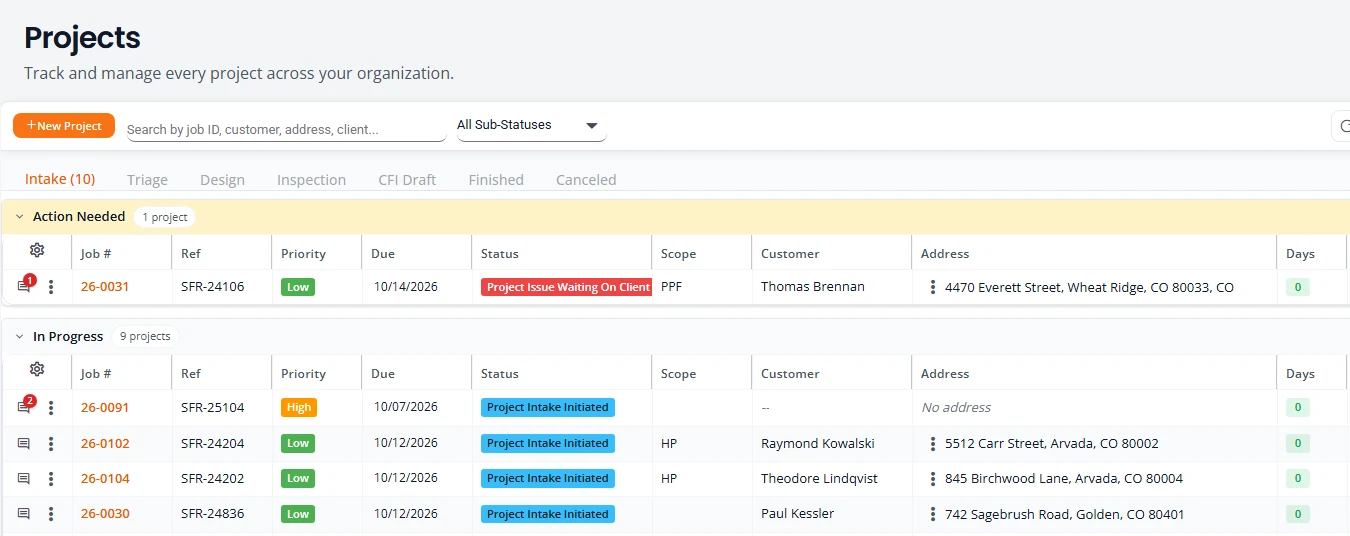Open the All Sub-Statuses dropdown
Image resolution: width=1350 pixels, height=536 pixels.
[531, 125]
